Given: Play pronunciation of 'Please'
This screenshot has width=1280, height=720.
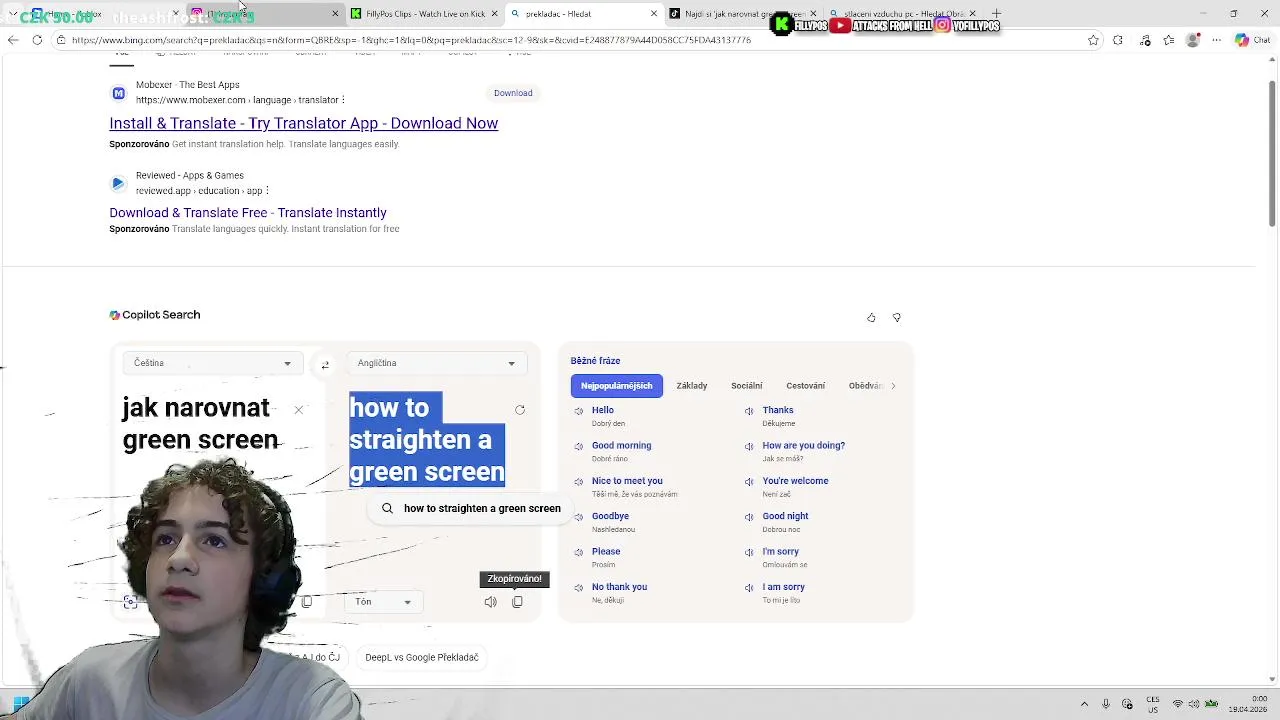Looking at the screenshot, I should pyautogui.click(x=578, y=552).
